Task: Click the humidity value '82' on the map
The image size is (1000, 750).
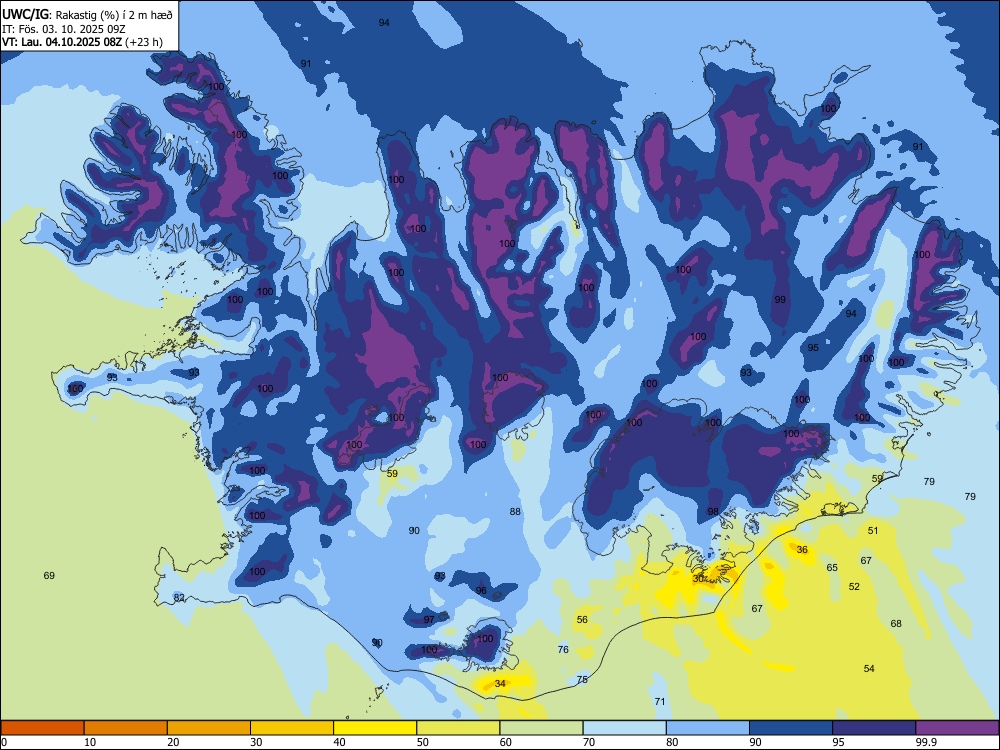Action: [x=179, y=598]
